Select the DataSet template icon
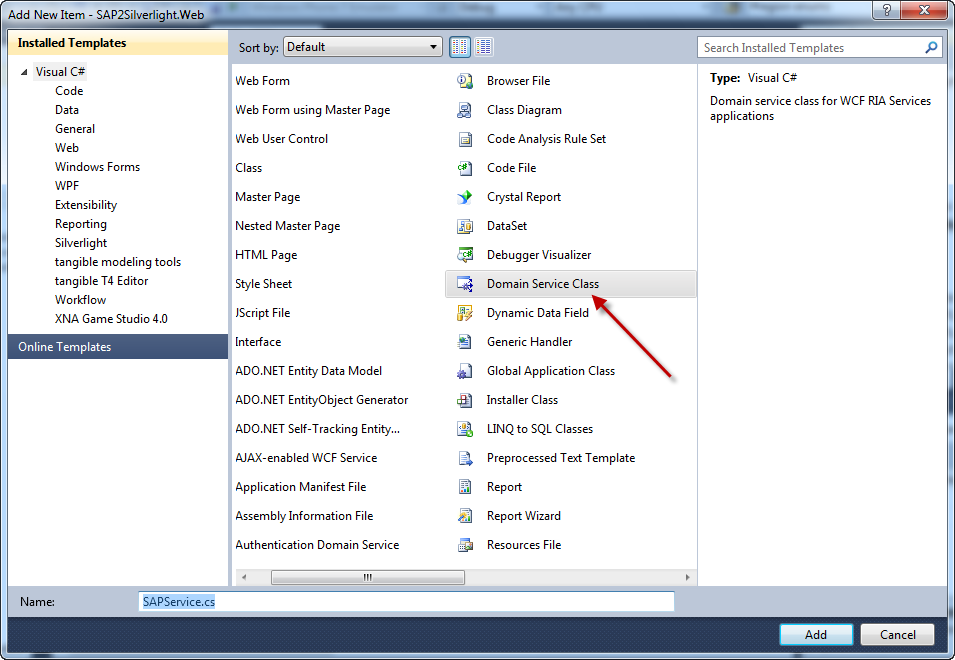 coord(465,226)
